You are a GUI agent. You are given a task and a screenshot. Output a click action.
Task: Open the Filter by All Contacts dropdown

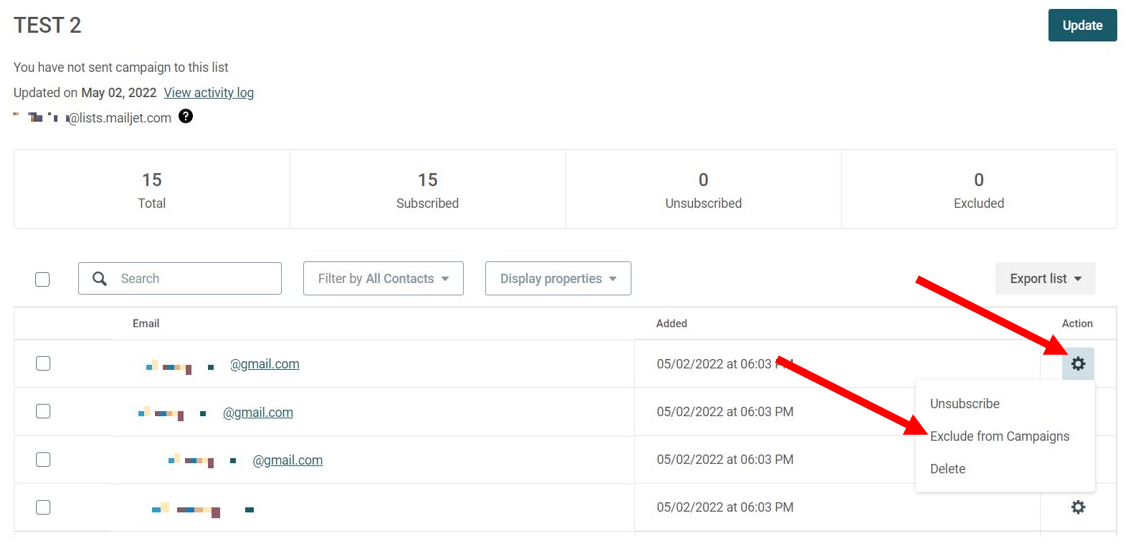[383, 278]
